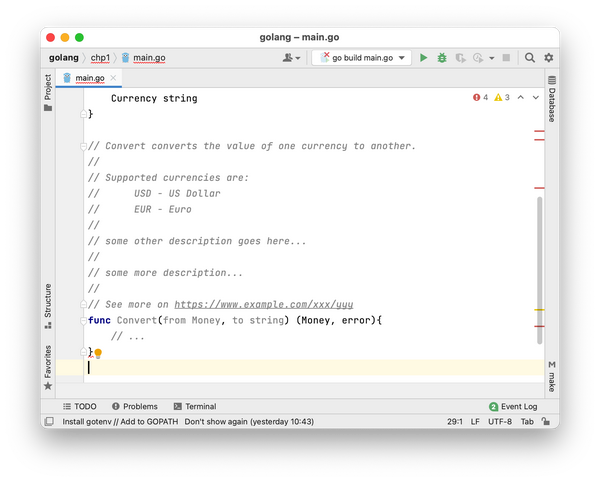
Task: Click the LF line separator widget
Action: [475, 422]
